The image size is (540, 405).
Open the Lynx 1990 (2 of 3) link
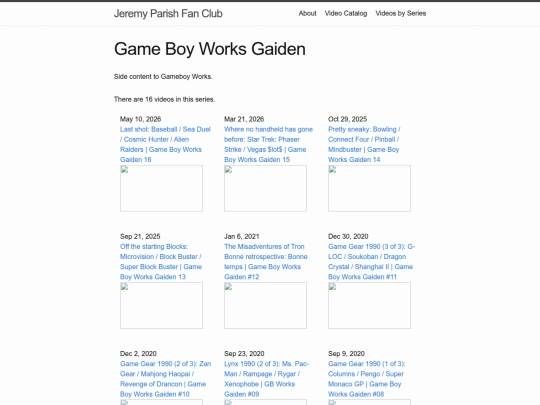click(x=266, y=379)
